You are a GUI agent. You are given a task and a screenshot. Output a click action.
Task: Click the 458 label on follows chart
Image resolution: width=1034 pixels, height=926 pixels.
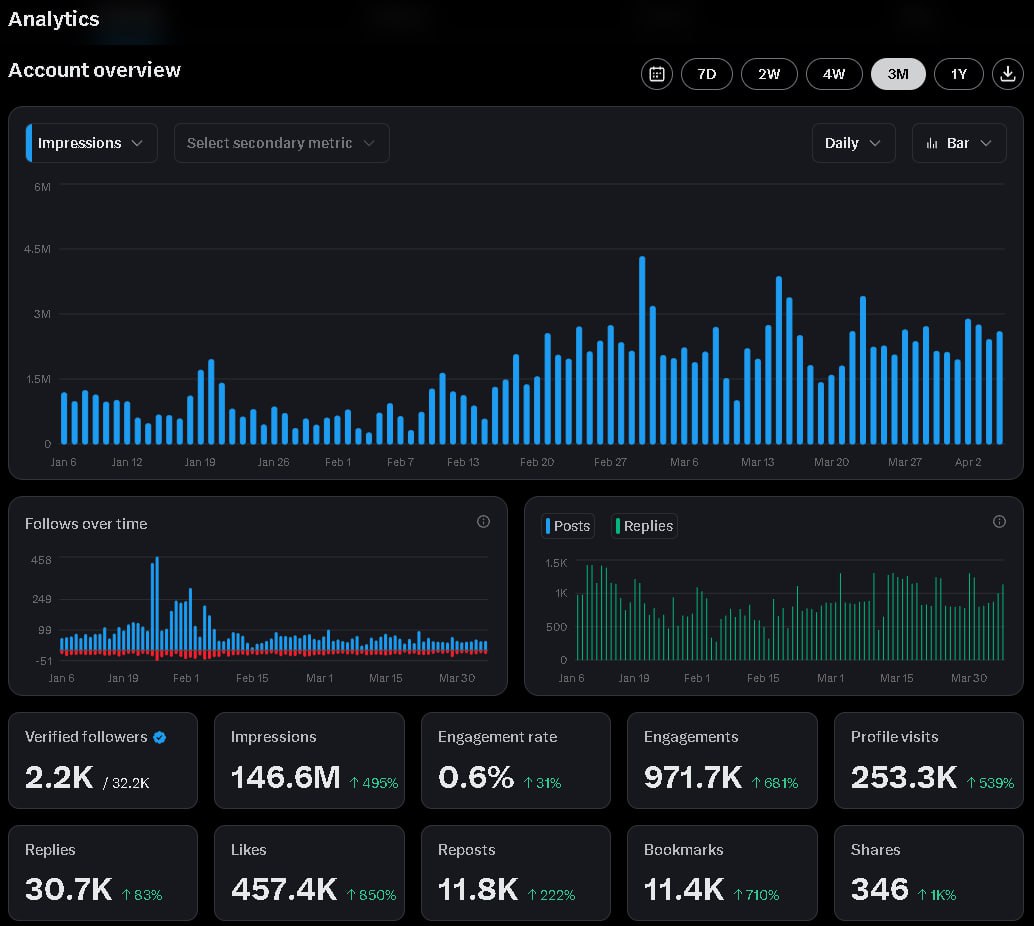(x=41, y=560)
